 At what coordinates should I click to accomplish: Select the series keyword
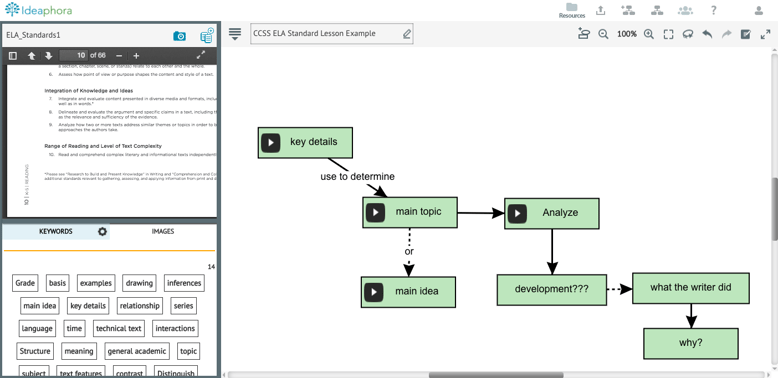[x=183, y=306]
